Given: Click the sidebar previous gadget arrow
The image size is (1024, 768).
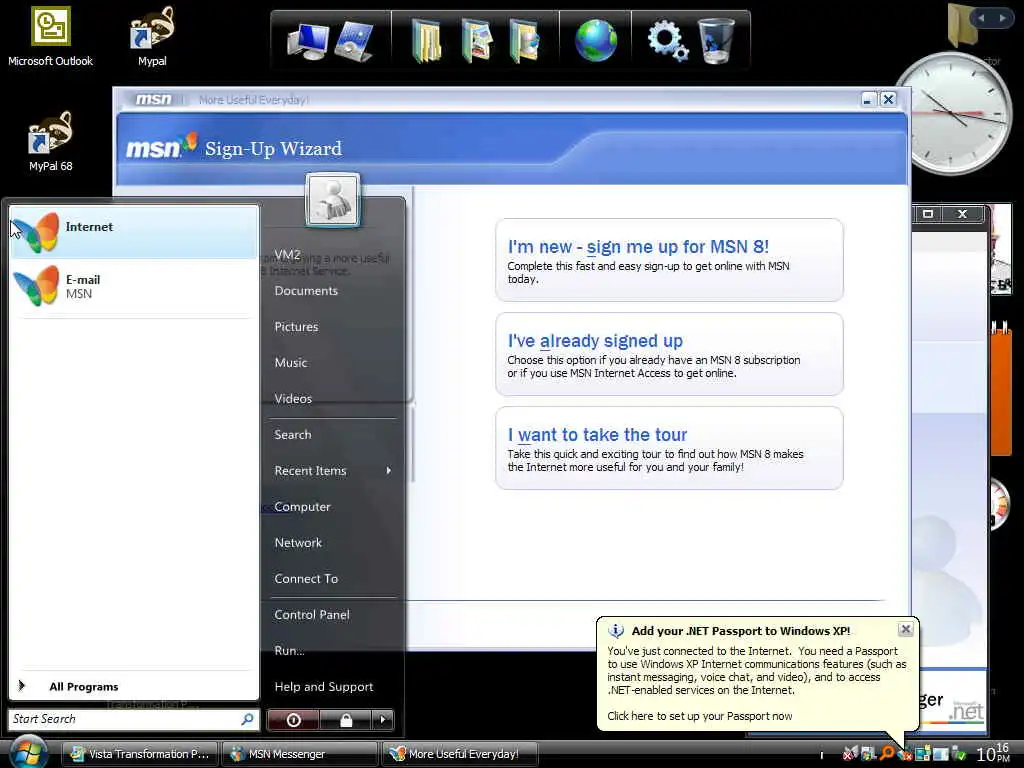Looking at the screenshot, I should 981,18.
